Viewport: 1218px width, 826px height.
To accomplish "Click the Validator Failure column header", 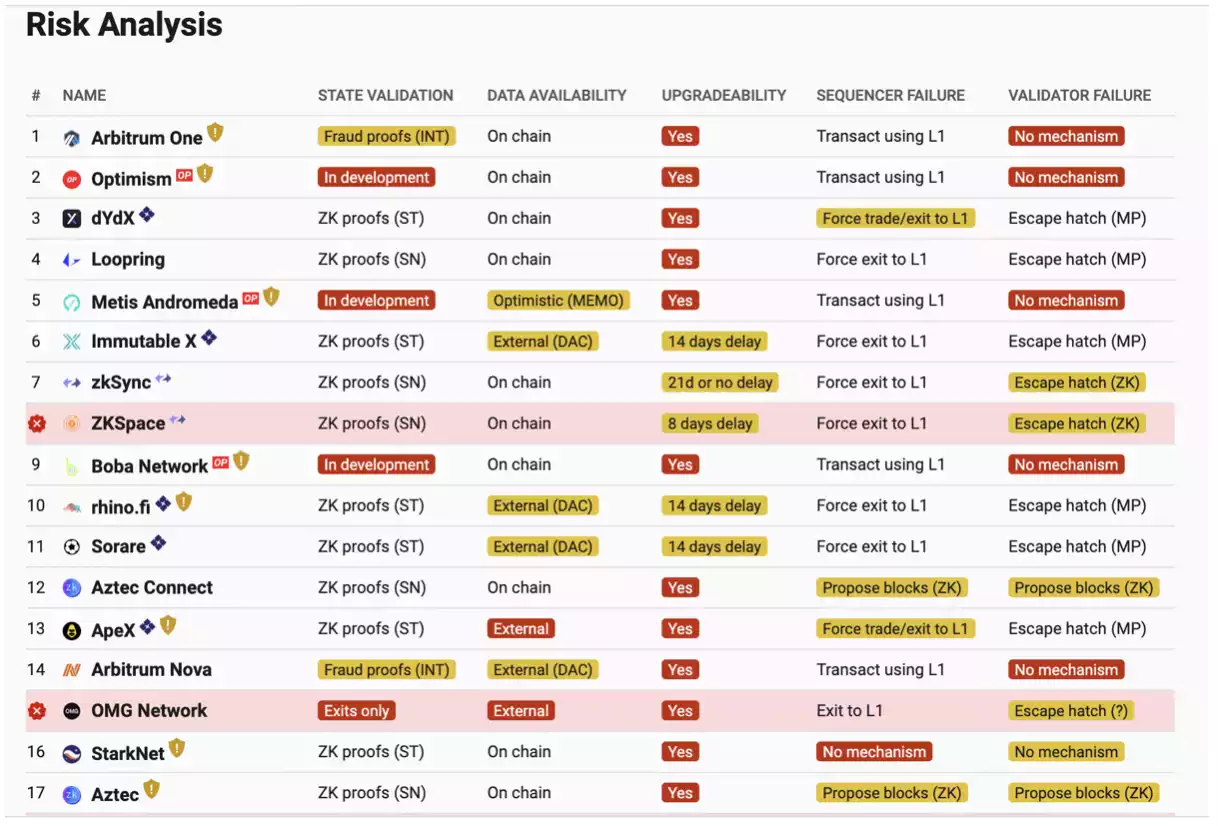I will coord(1079,96).
